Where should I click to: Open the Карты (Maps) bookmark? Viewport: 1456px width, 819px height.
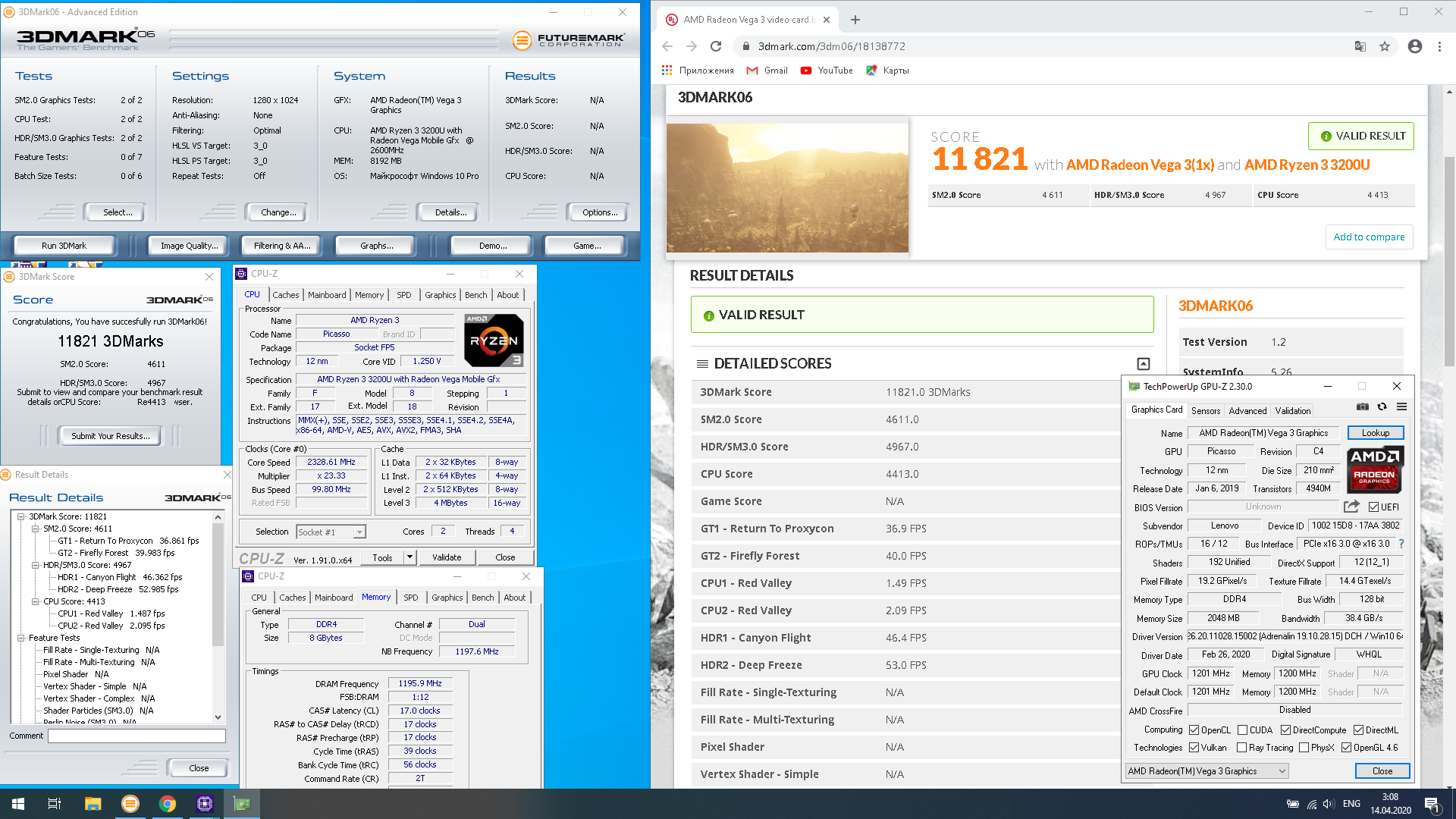(887, 71)
